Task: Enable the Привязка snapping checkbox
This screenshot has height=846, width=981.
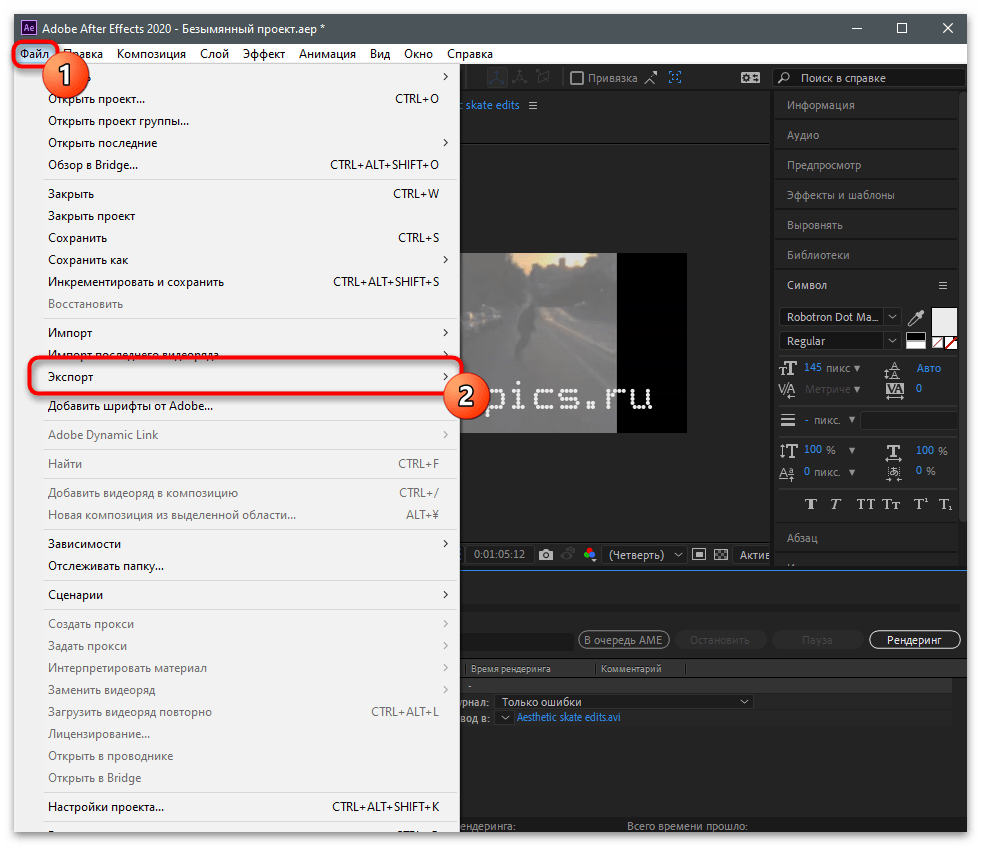Action: tap(577, 78)
